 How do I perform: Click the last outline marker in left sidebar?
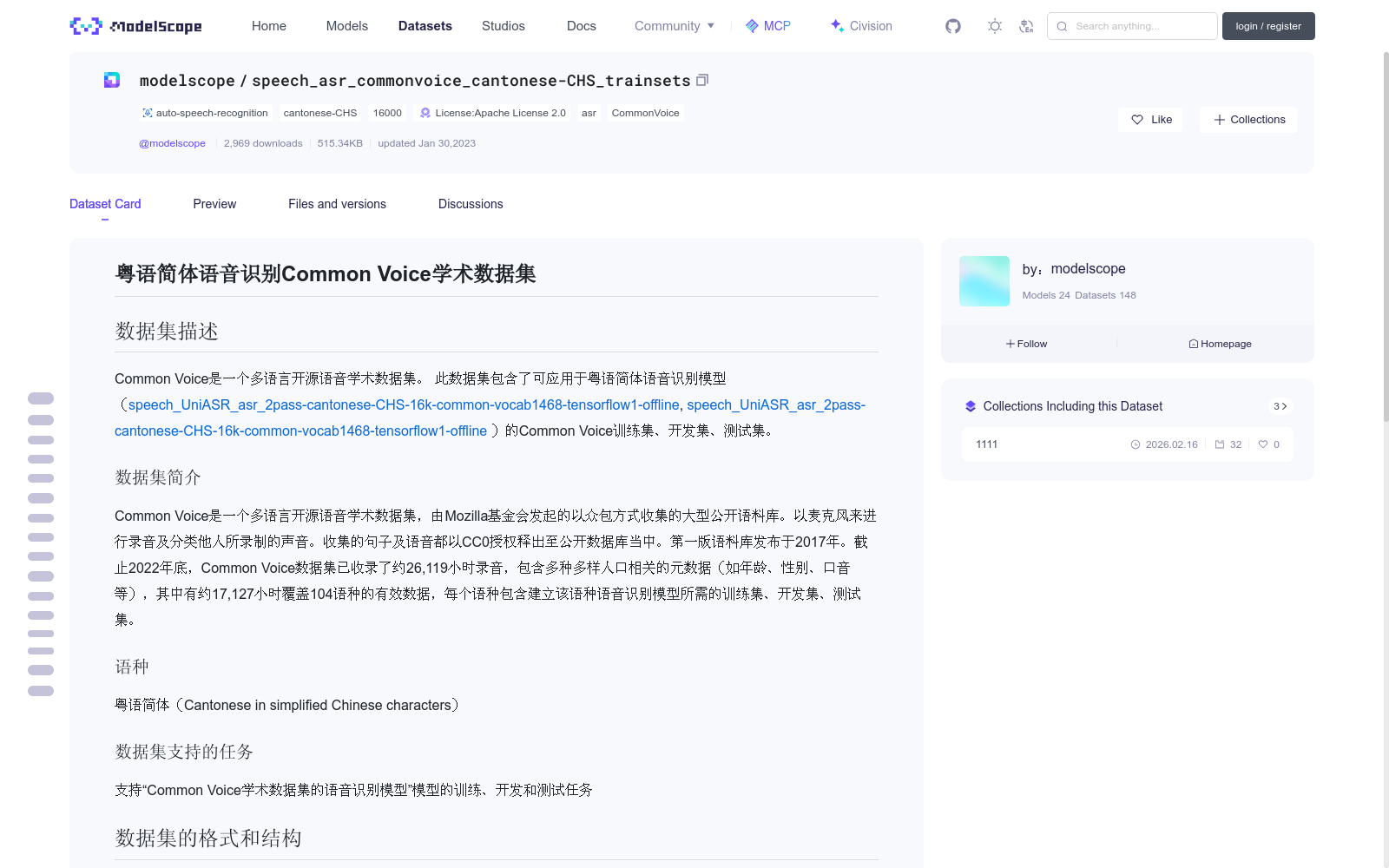point(41,691)
